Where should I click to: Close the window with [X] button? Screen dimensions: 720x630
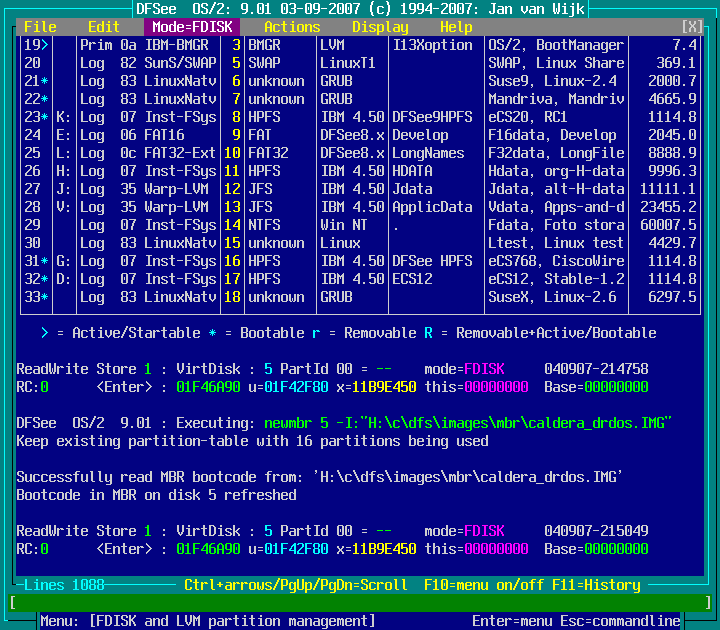[x=691, y=27]
